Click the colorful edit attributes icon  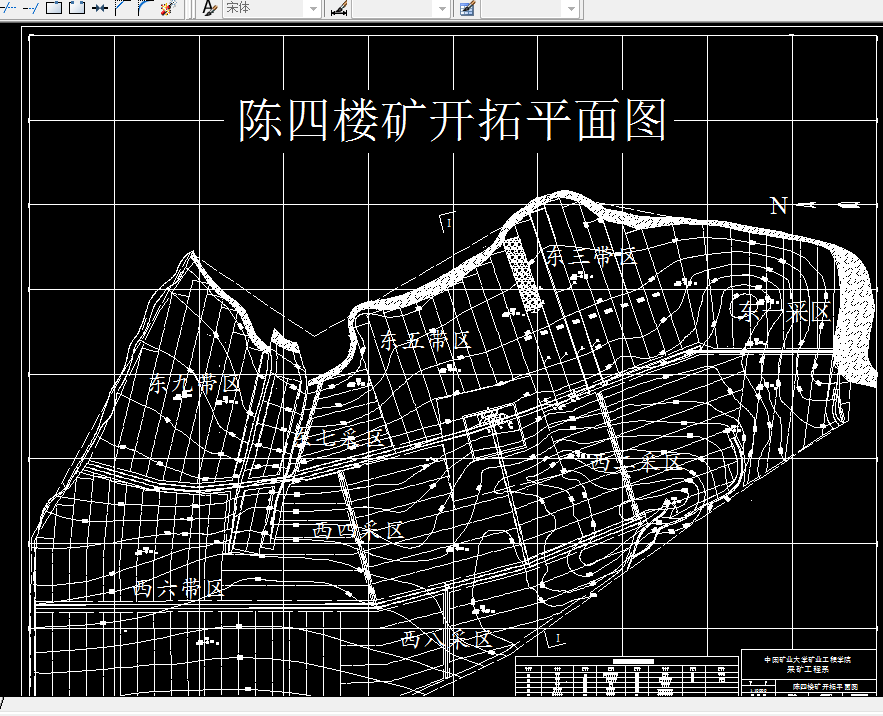point(166,8)
